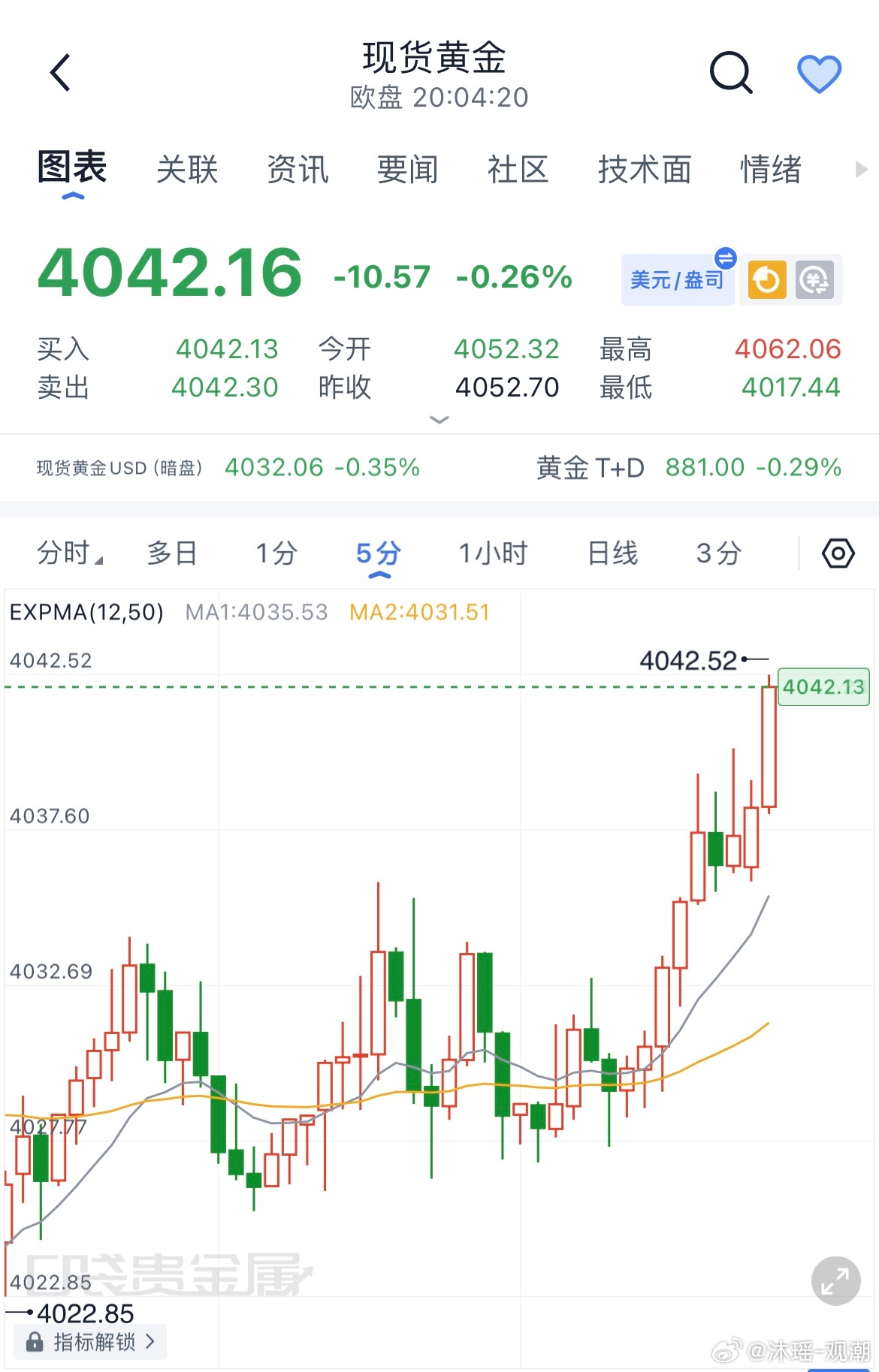The width and height of the screenshot is (879, 1372).
Task: Select the 情绪 tab
Action: tap(771, 170)
